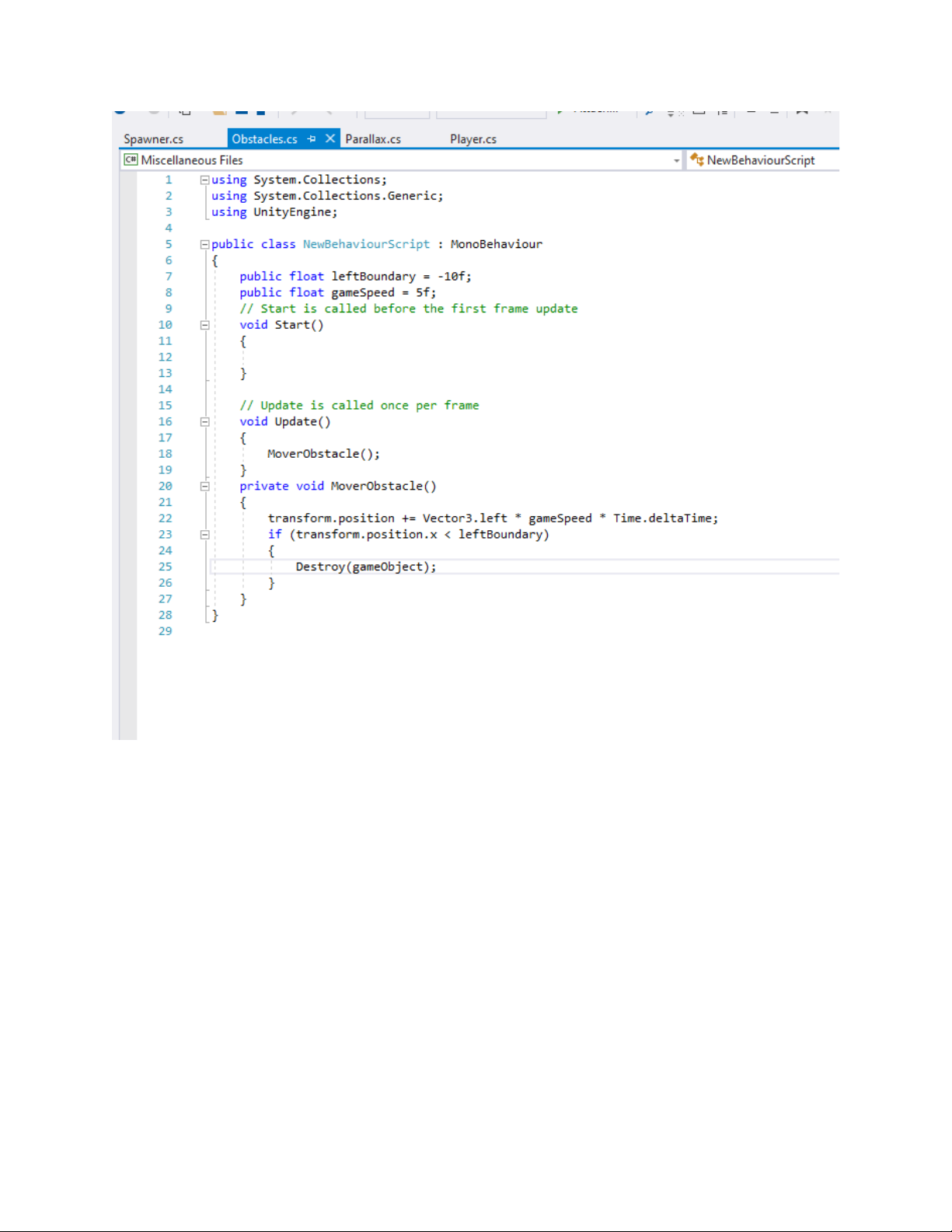Collapse the Update() method
952x1232 pixels.
[204, 422]
